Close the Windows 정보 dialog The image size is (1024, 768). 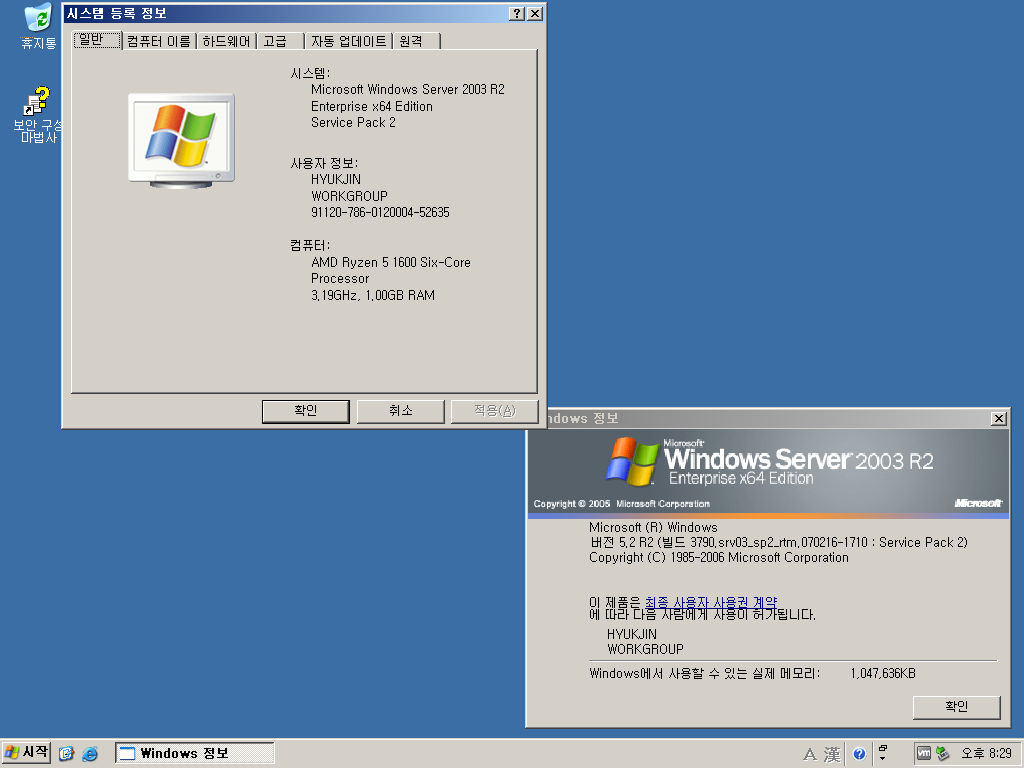[x=999, y=419]
